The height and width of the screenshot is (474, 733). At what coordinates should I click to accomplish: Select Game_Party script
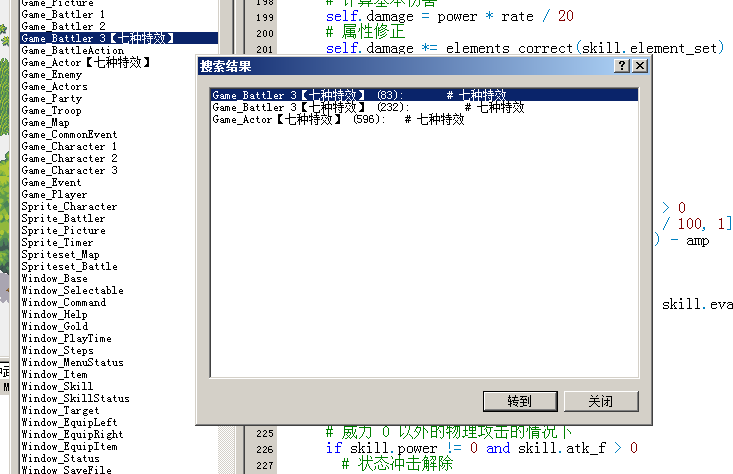pos(51,99)
